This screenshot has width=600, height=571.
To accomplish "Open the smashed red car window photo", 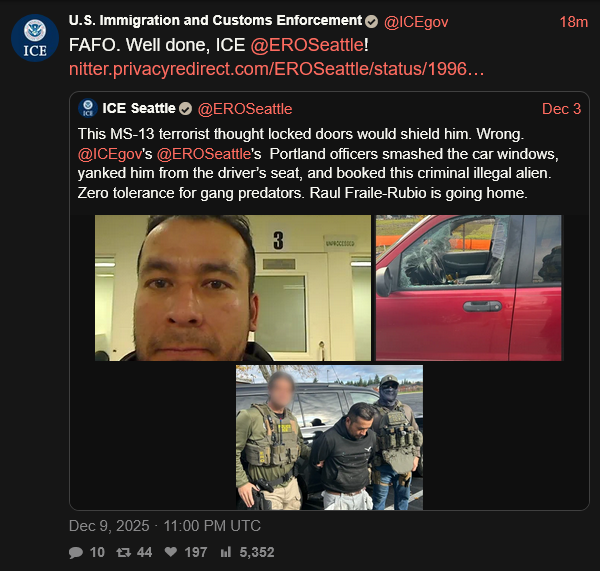I will (x=469, y=288).
